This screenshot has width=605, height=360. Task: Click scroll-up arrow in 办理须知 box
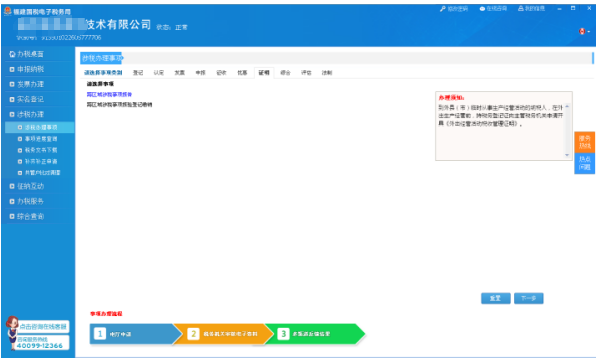[567, 106]
